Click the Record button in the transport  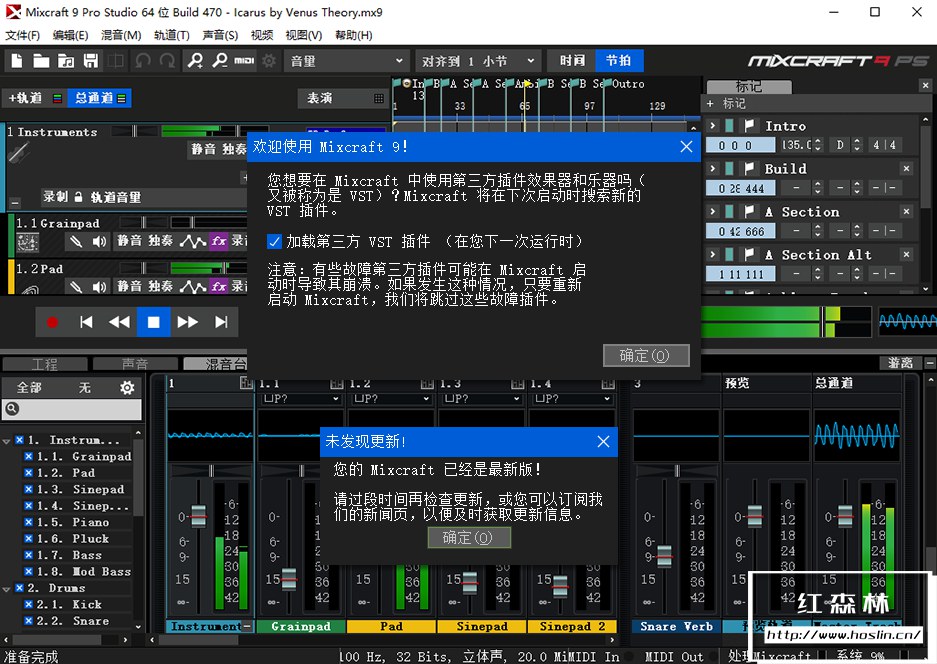[52, 322]
